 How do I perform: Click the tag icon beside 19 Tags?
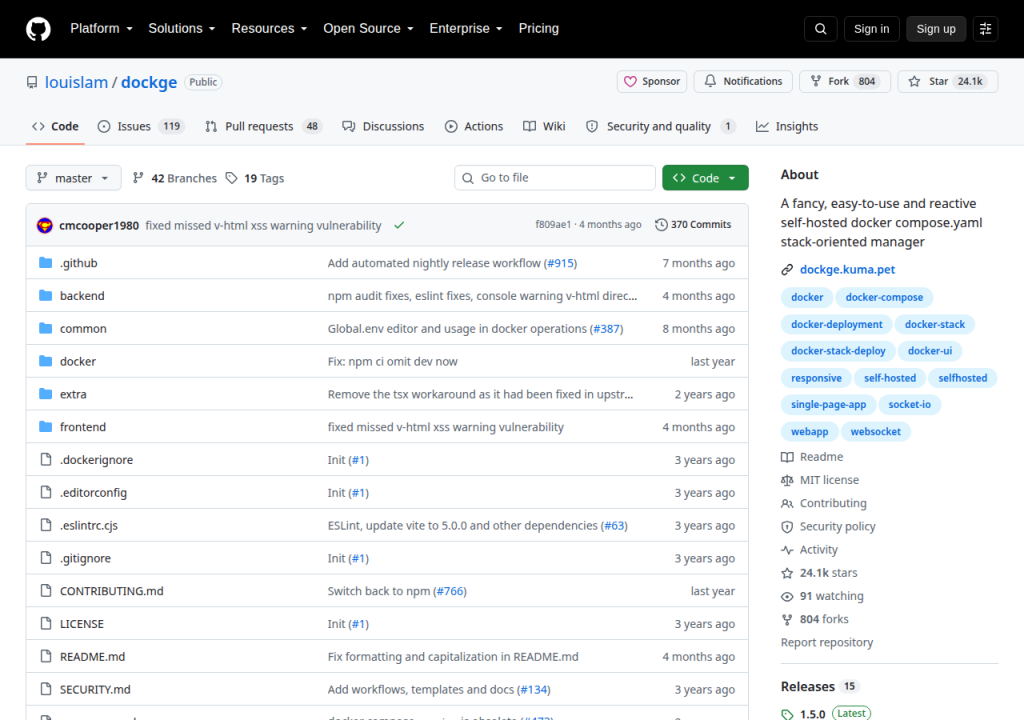click(231, 178)
